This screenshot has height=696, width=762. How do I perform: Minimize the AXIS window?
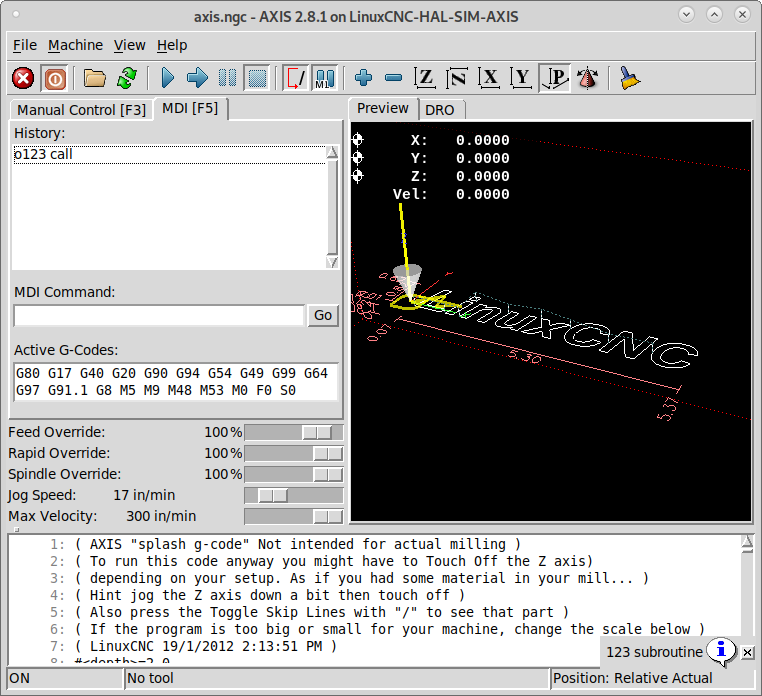pos(686,15)
